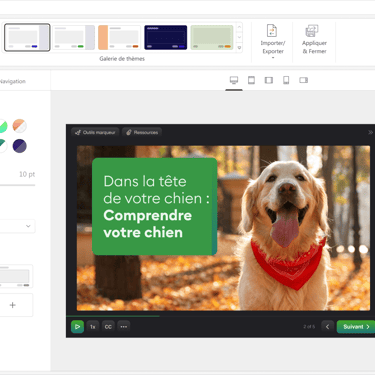The image size is (375, 375).
Task: Choose the green-accent theme thumbnail
Action: (74, 37)
